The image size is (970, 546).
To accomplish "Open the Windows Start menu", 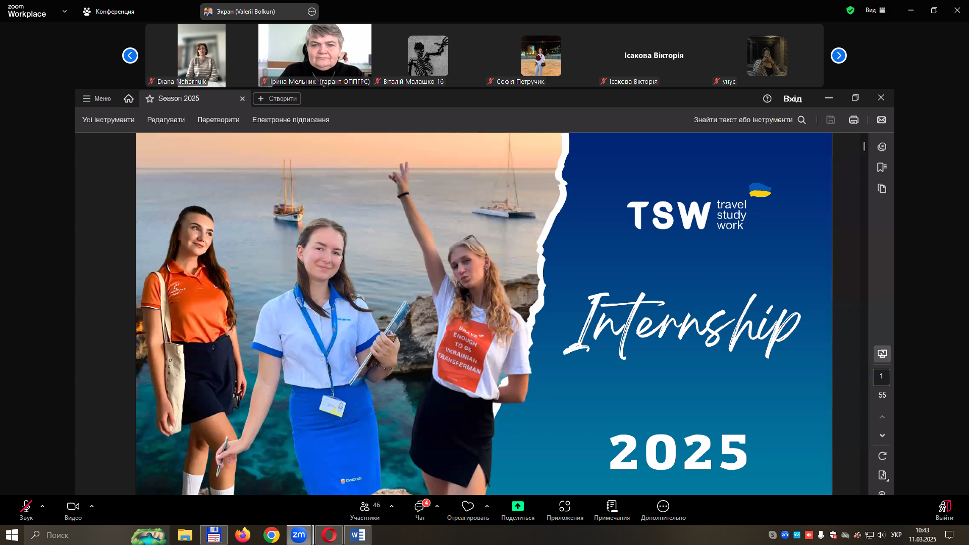I will pyautogui.click(x=12, y=535).
